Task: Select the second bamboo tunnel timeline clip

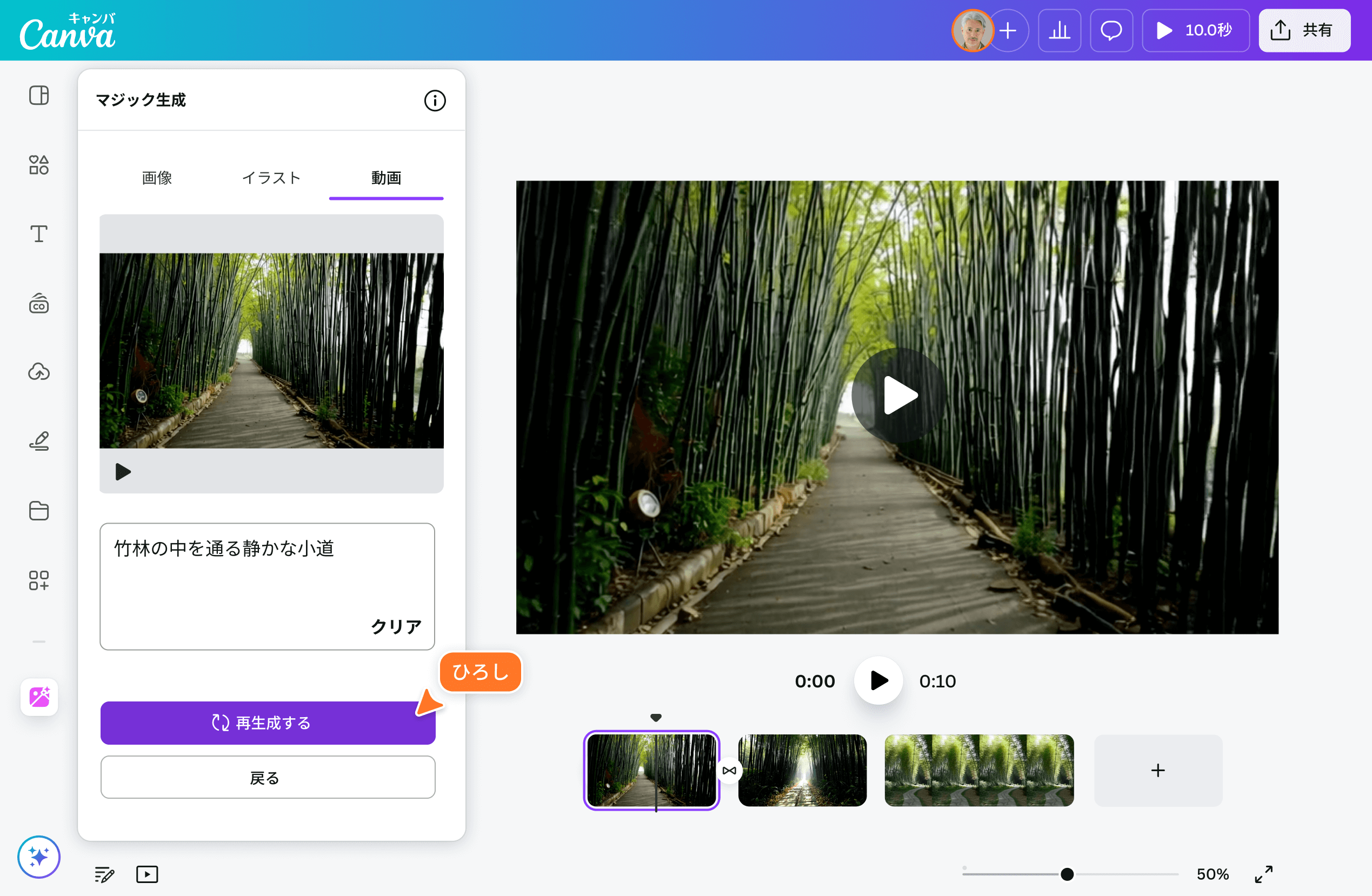Action: click(x=802, y=770)
